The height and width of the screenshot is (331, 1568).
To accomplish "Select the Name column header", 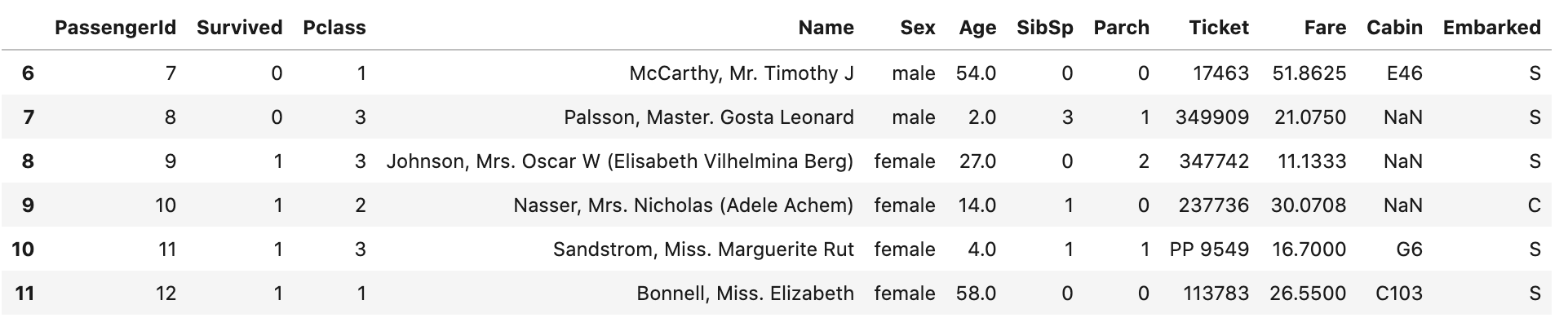I will coord(826,28).
